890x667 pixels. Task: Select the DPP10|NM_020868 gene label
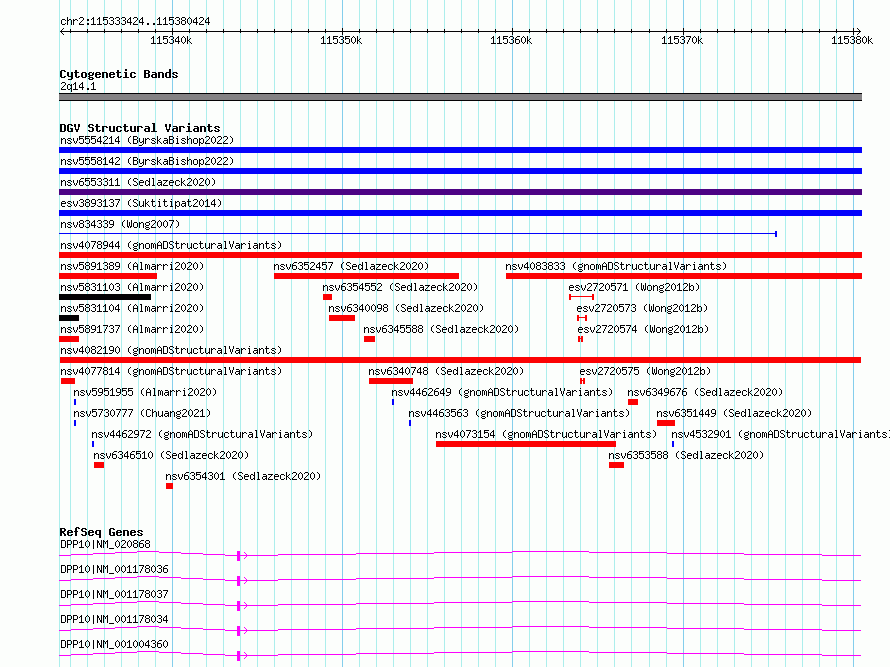105,544
